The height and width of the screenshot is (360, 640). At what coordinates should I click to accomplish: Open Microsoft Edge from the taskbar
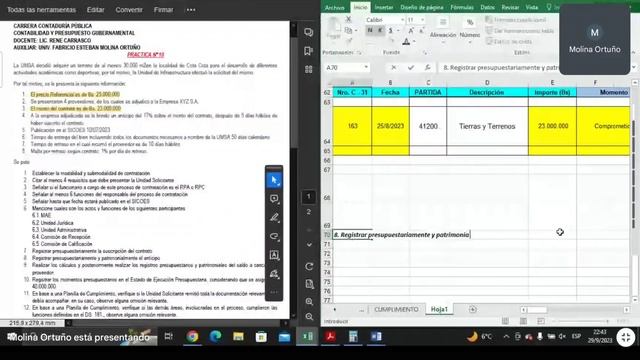(215, 336)
